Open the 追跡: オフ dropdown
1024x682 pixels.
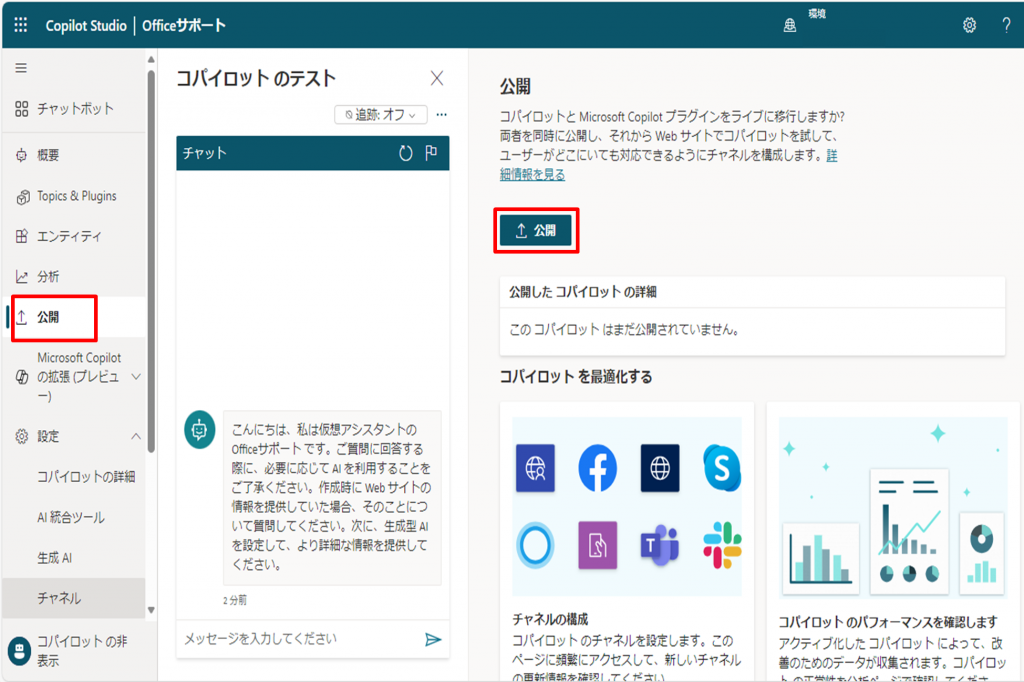coord(381,115)
